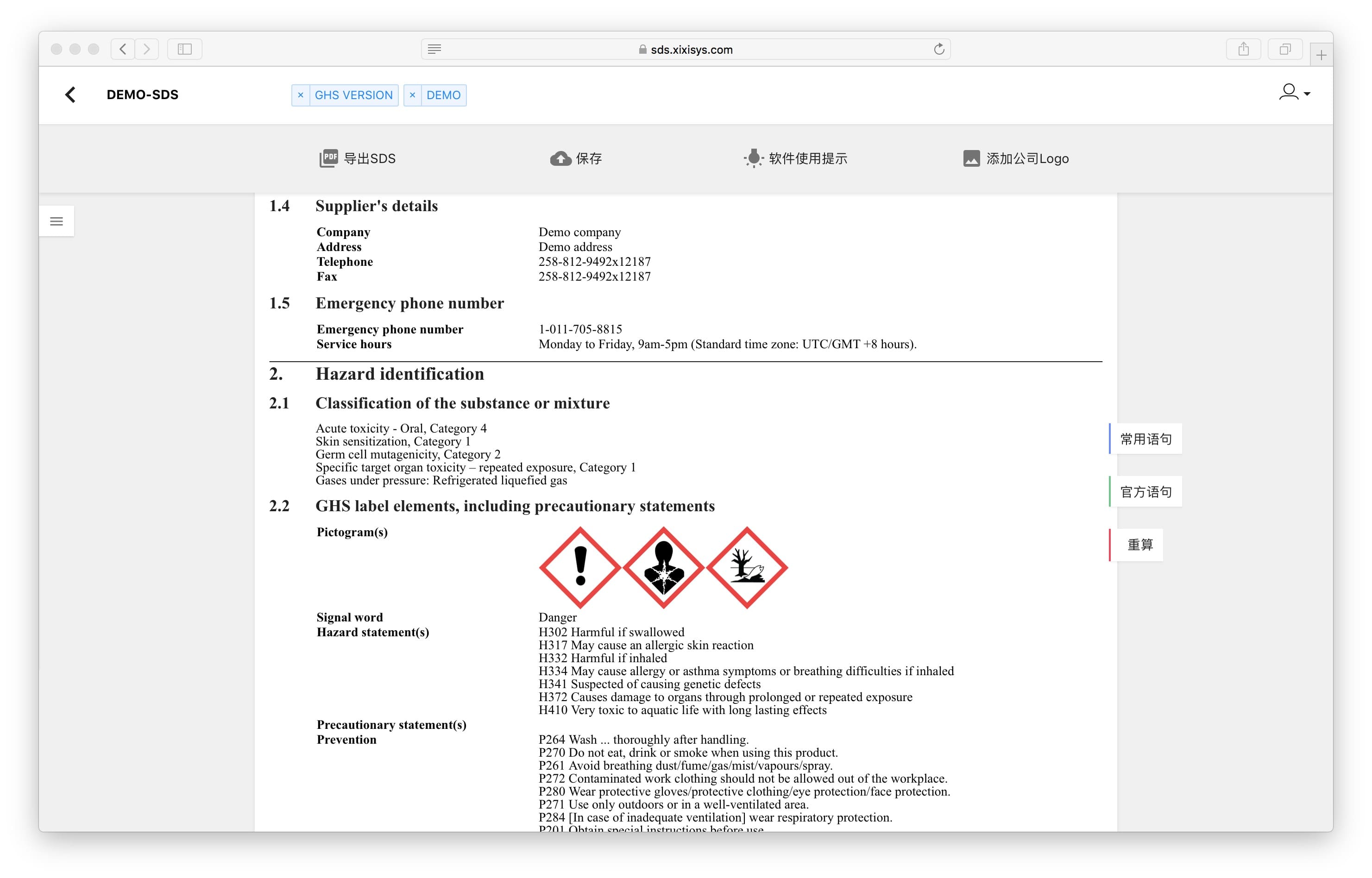Click the 'Demo company' value
The width and height of the screenshot is (1372, 878).
tap(579, 232)
